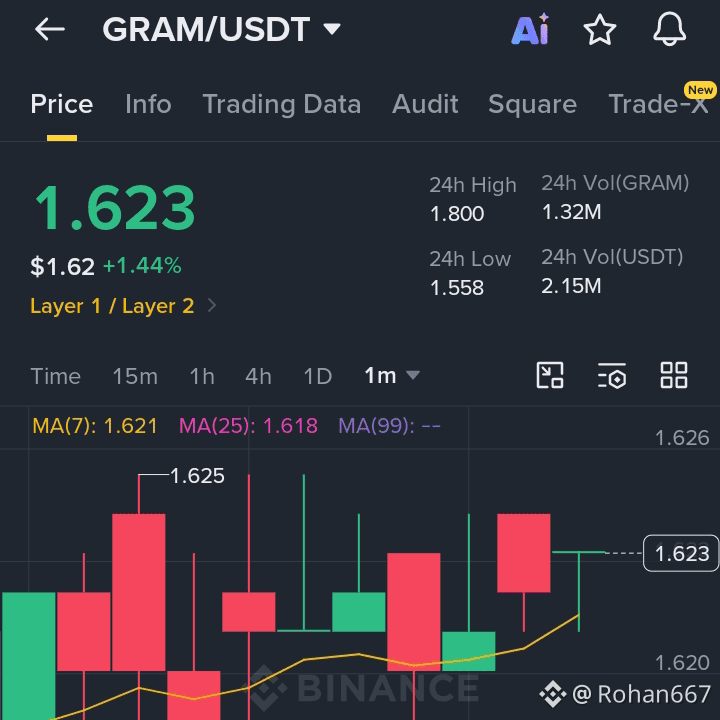Select the 4h chart interval
The width and height of the screenshot is (720, 720).
tap(258, 377)
